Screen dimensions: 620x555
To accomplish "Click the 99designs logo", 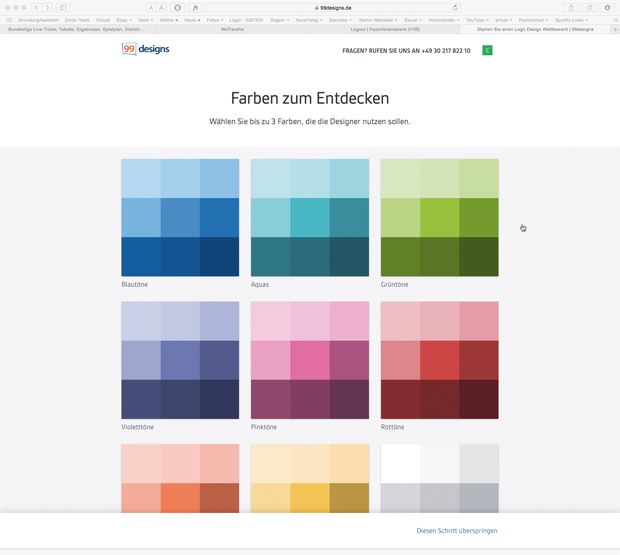I will (146, 49).
